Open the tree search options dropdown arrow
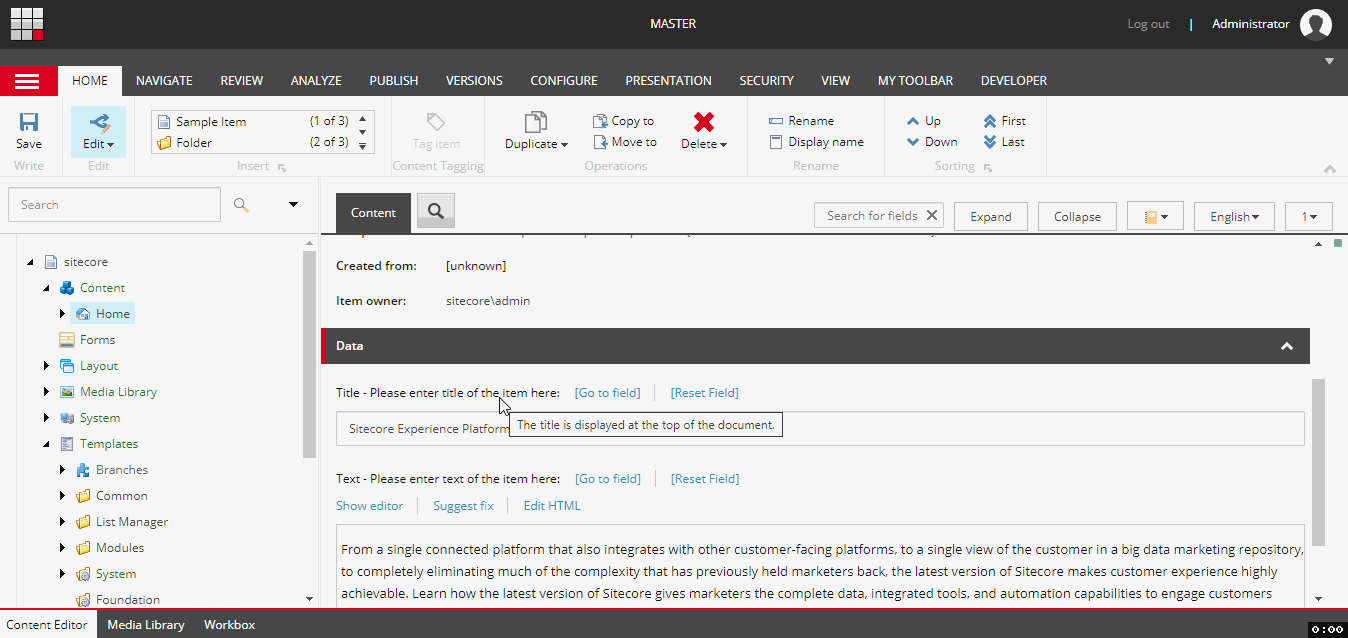 pyautogui.click(x=294, y=205)
